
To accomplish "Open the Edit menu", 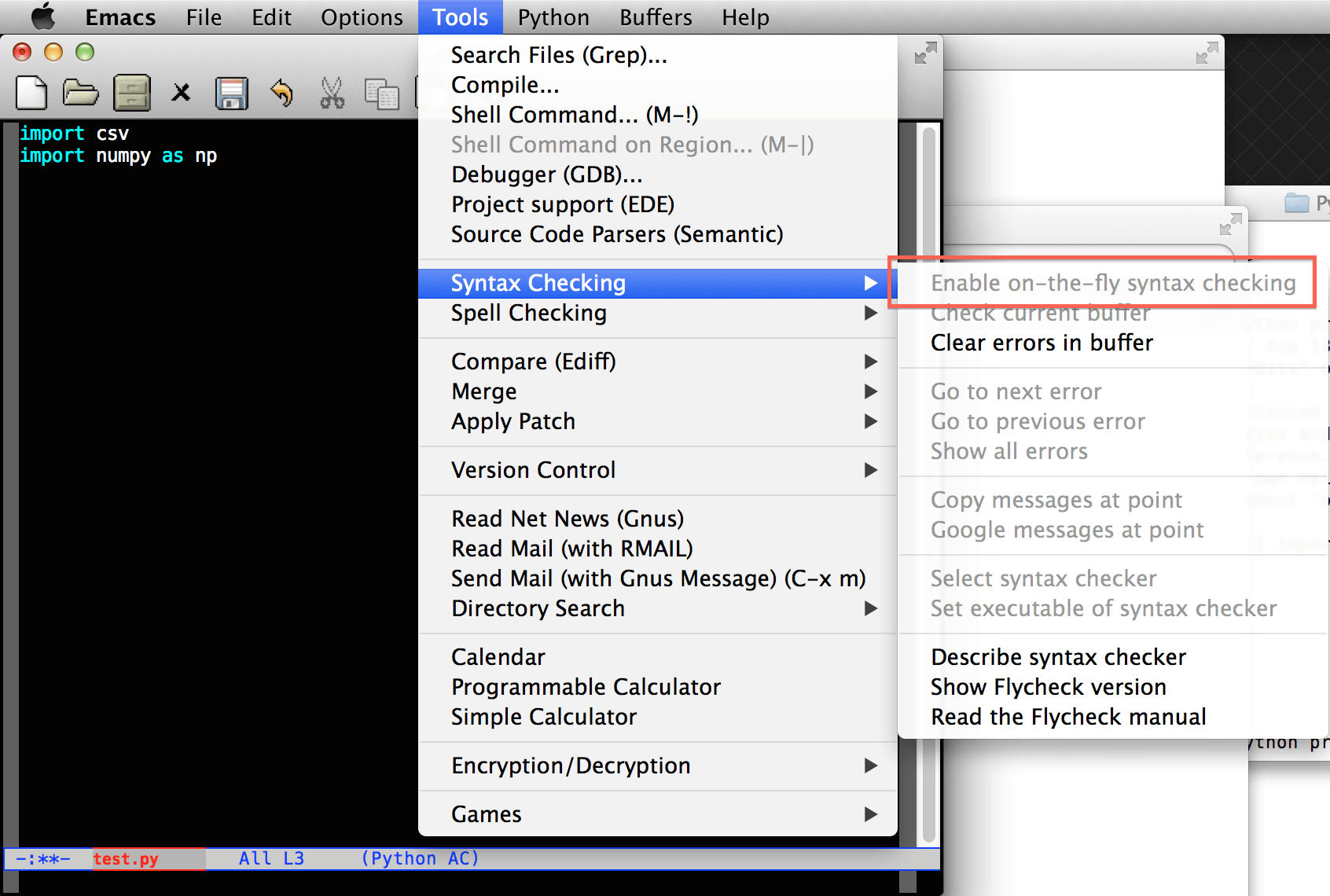I will tap(271, 17).
